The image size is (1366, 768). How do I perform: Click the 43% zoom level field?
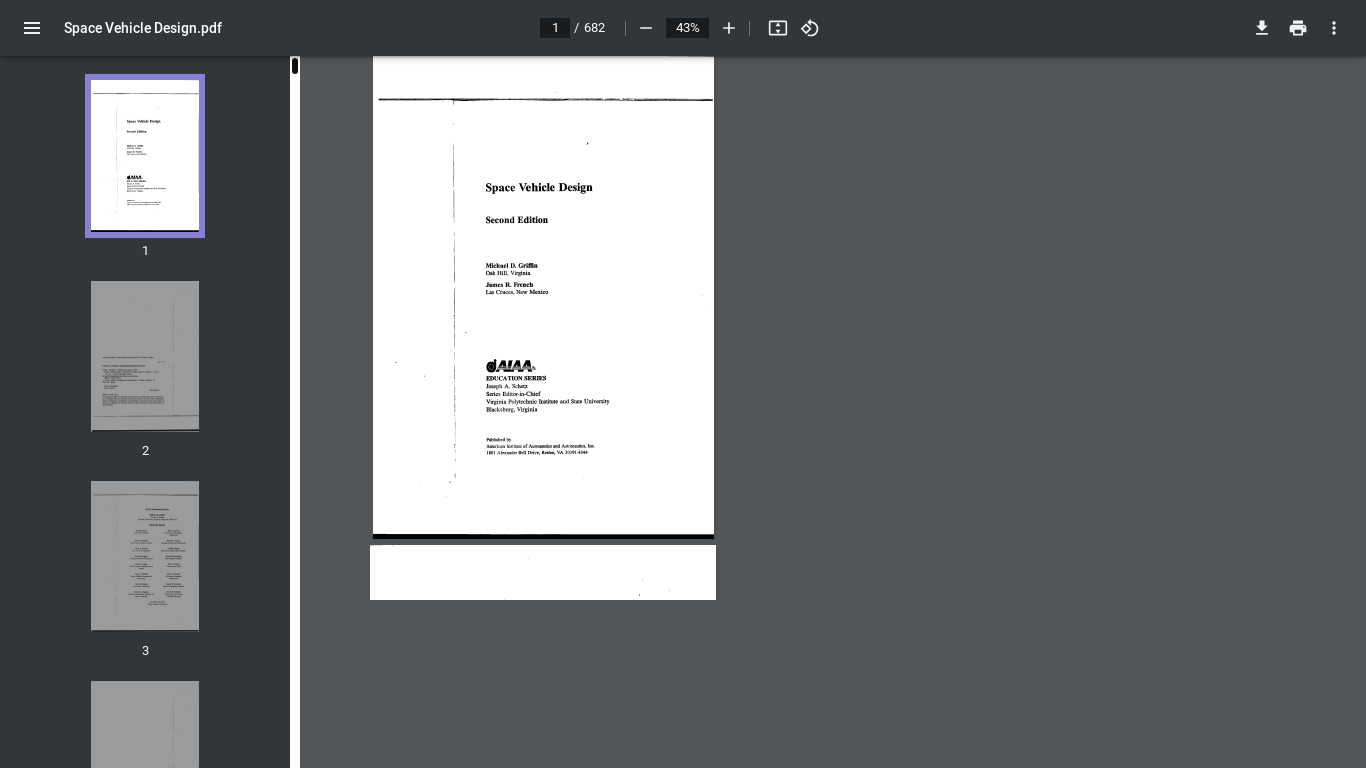click(687, 28)
